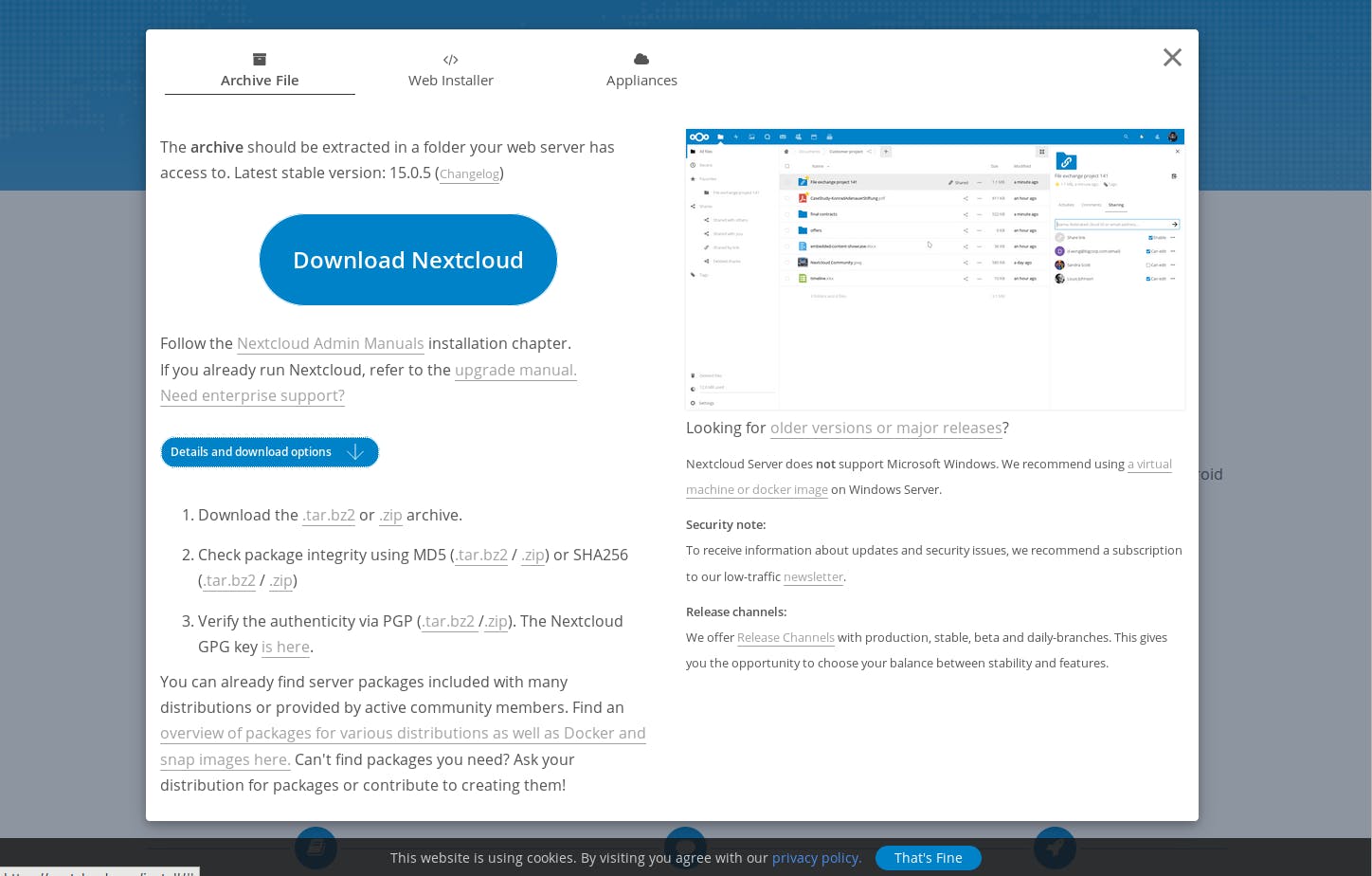The image size is (1372, 876).
Task: Click the 'Security note:' heading text
Action: [726, 524]
